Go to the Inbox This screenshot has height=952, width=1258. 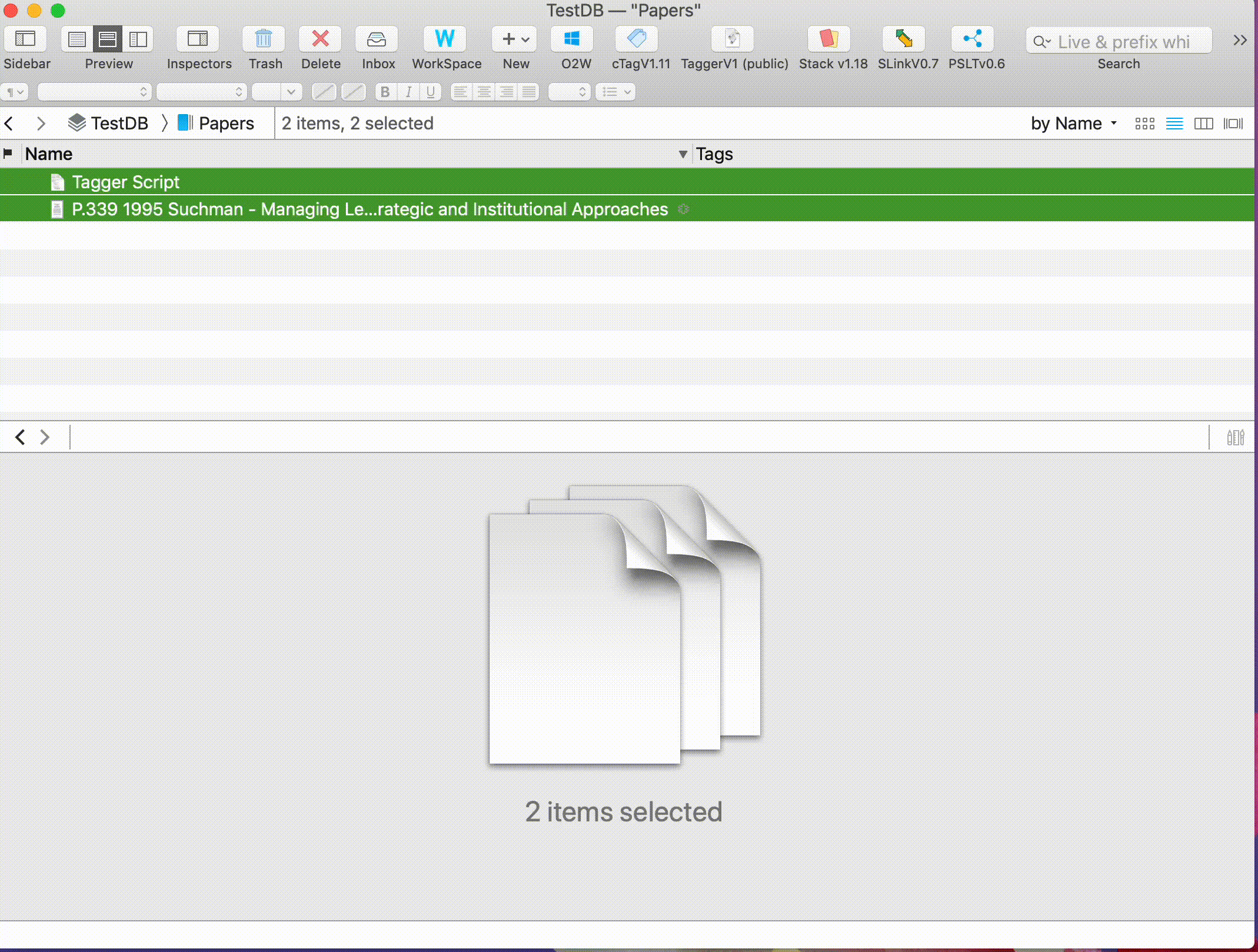(377, 39)
